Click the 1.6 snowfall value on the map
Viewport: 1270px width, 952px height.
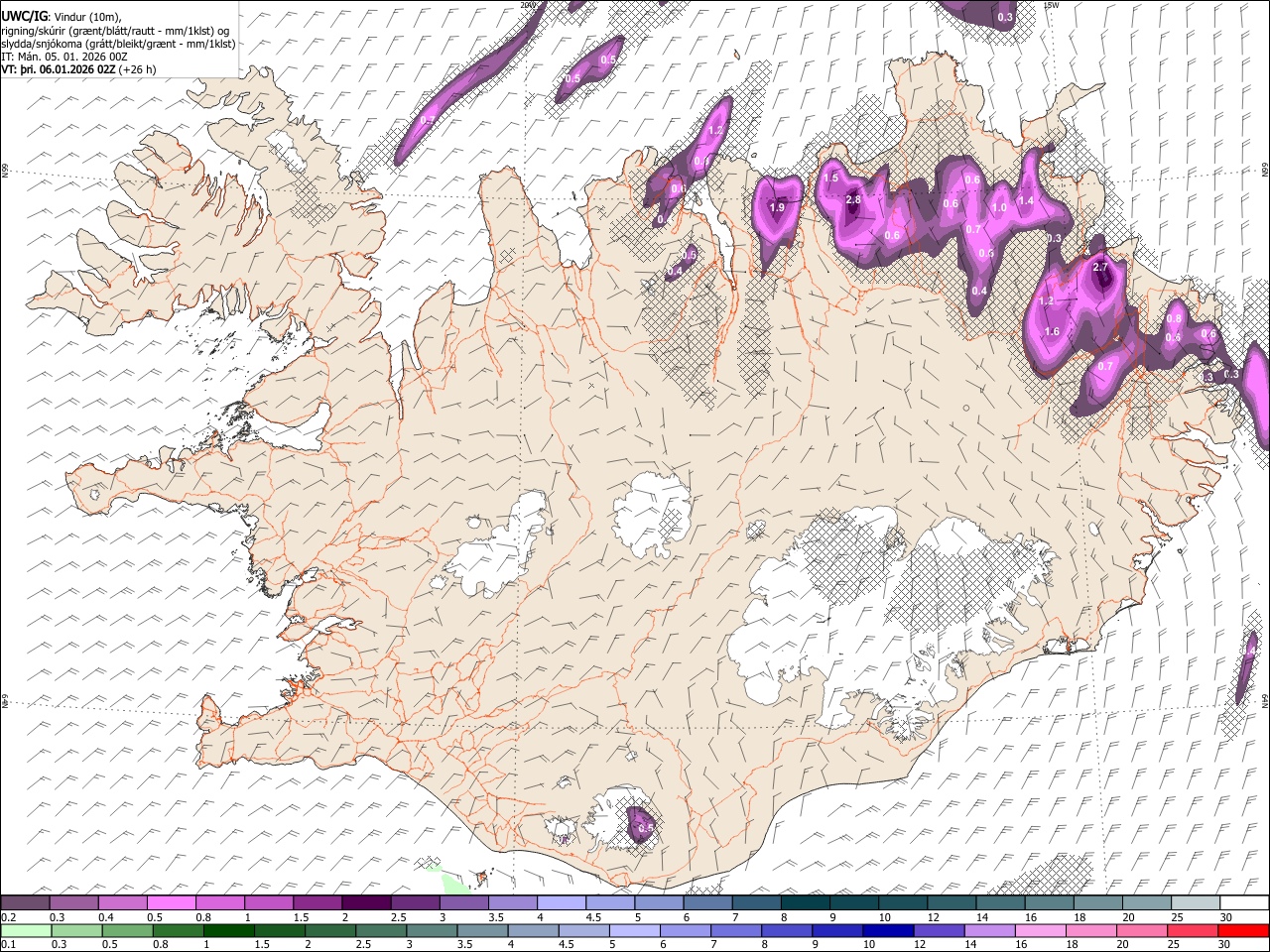(1052, 331)
